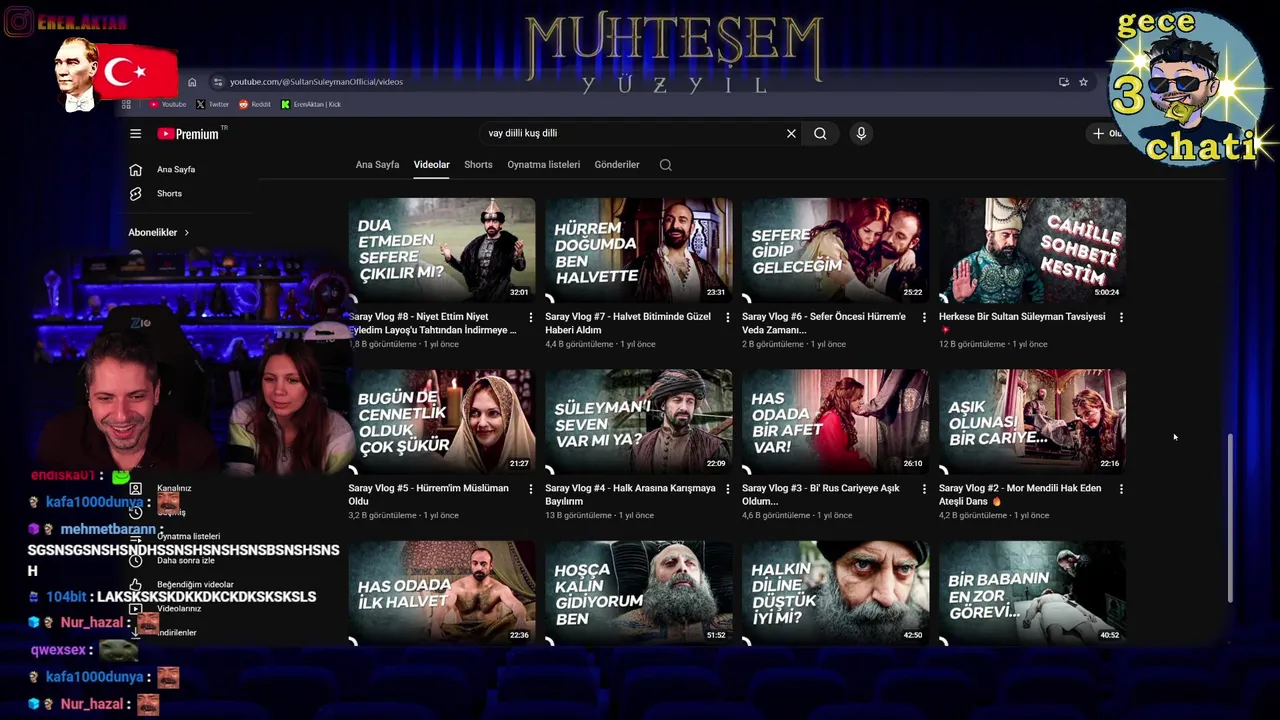
Task: Click title Saray Vlog #5 Hürrem'im Müslüman Oldu
Action: [428, 494]
